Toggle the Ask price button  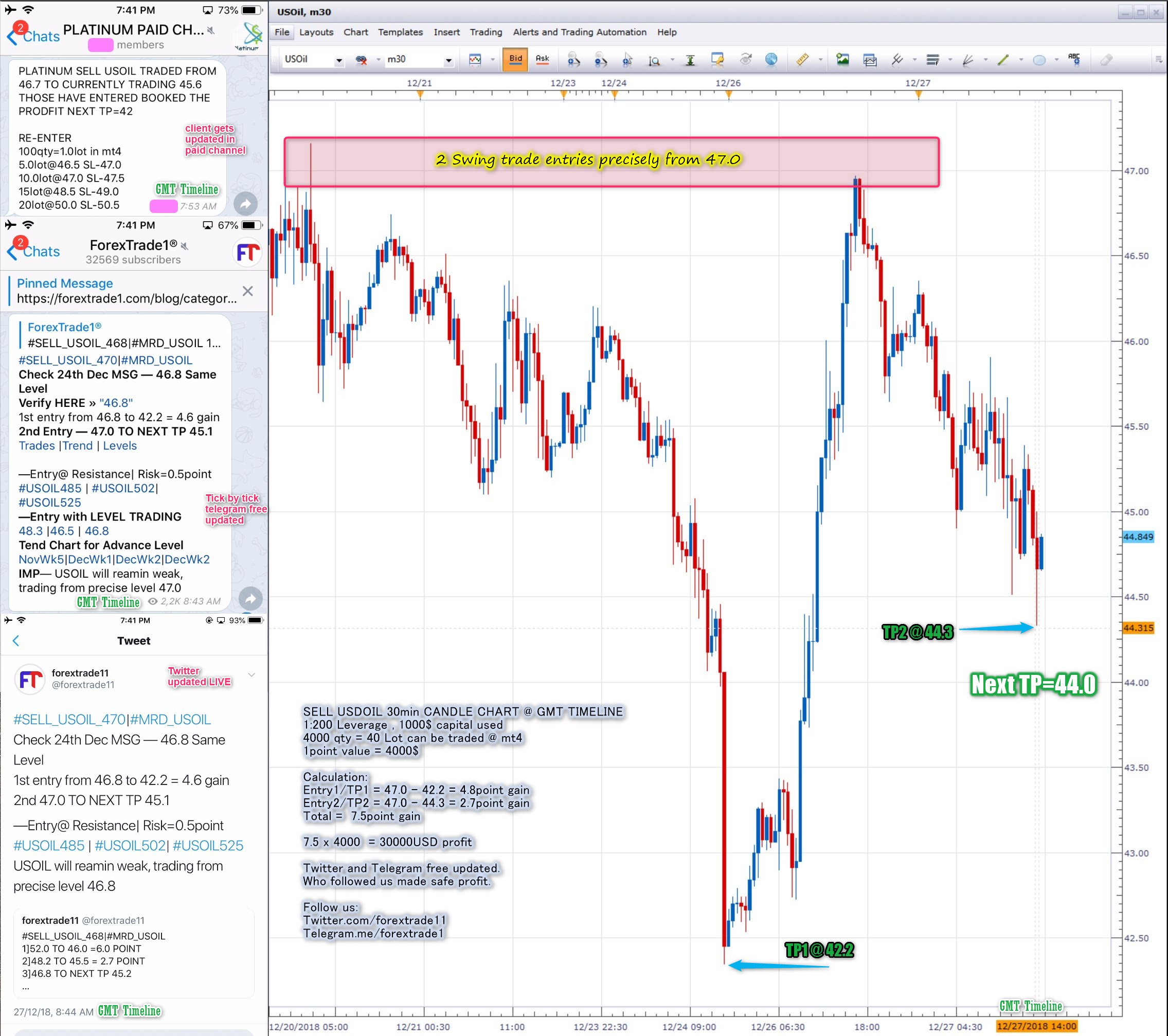[542, 60]
